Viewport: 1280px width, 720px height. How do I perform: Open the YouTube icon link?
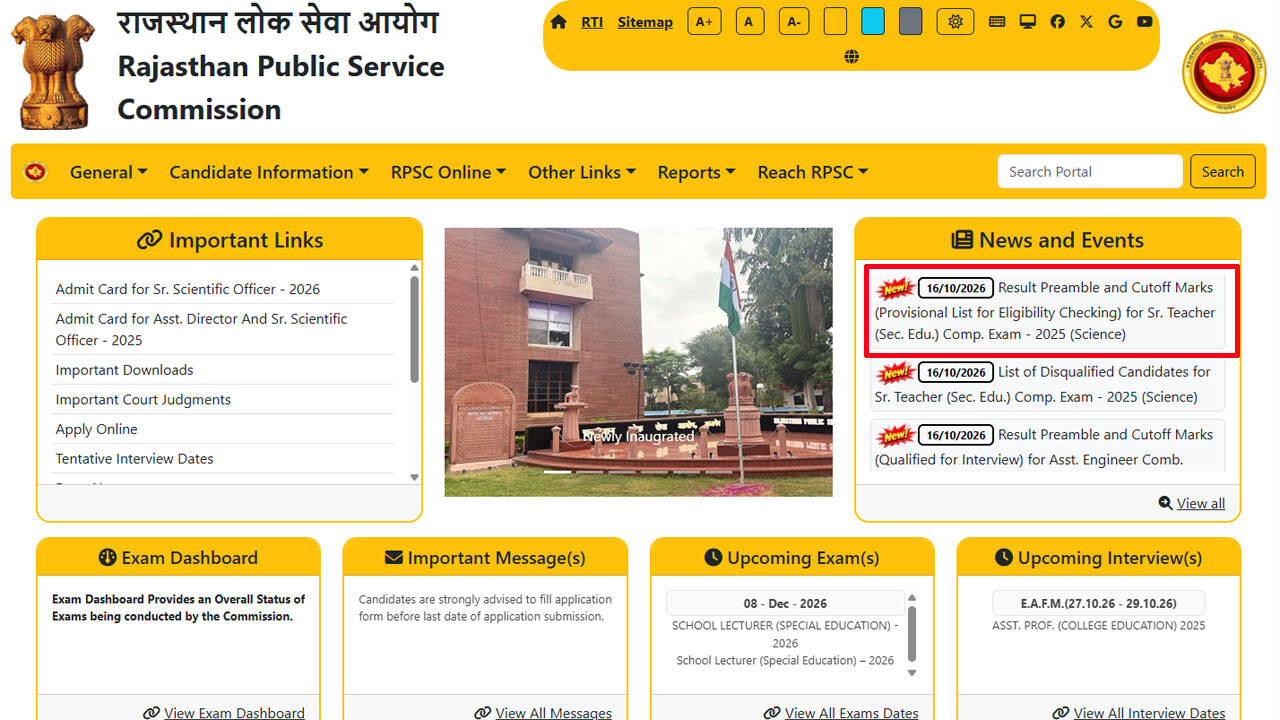1144,21
